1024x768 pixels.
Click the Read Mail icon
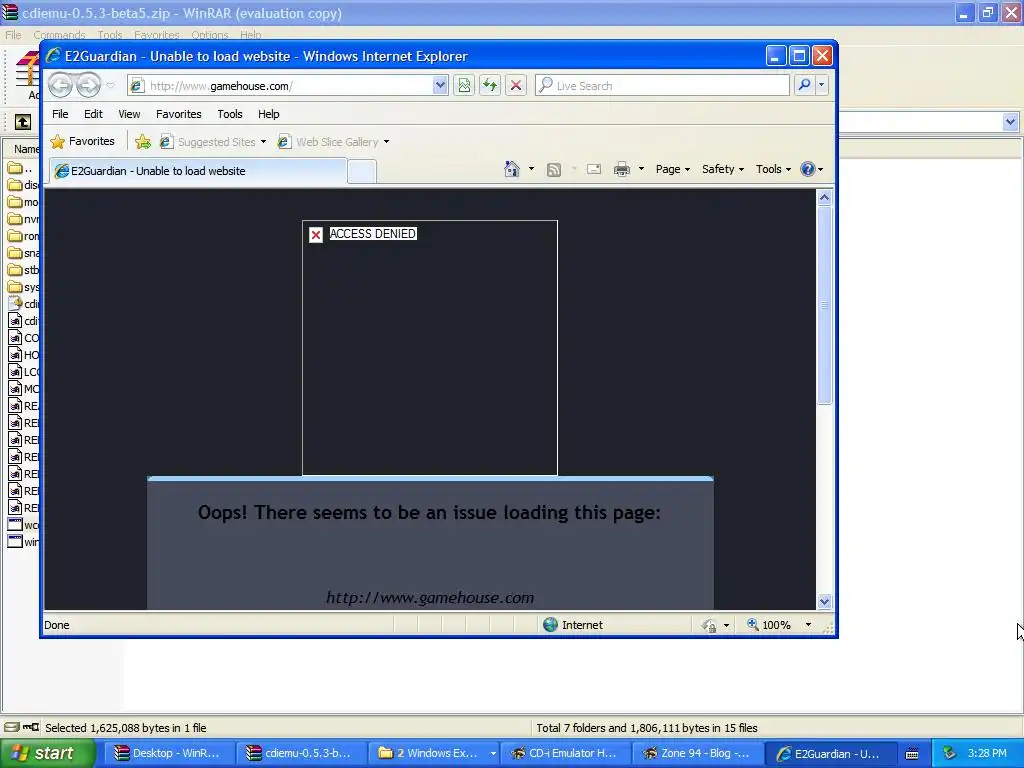pos(594,169)
